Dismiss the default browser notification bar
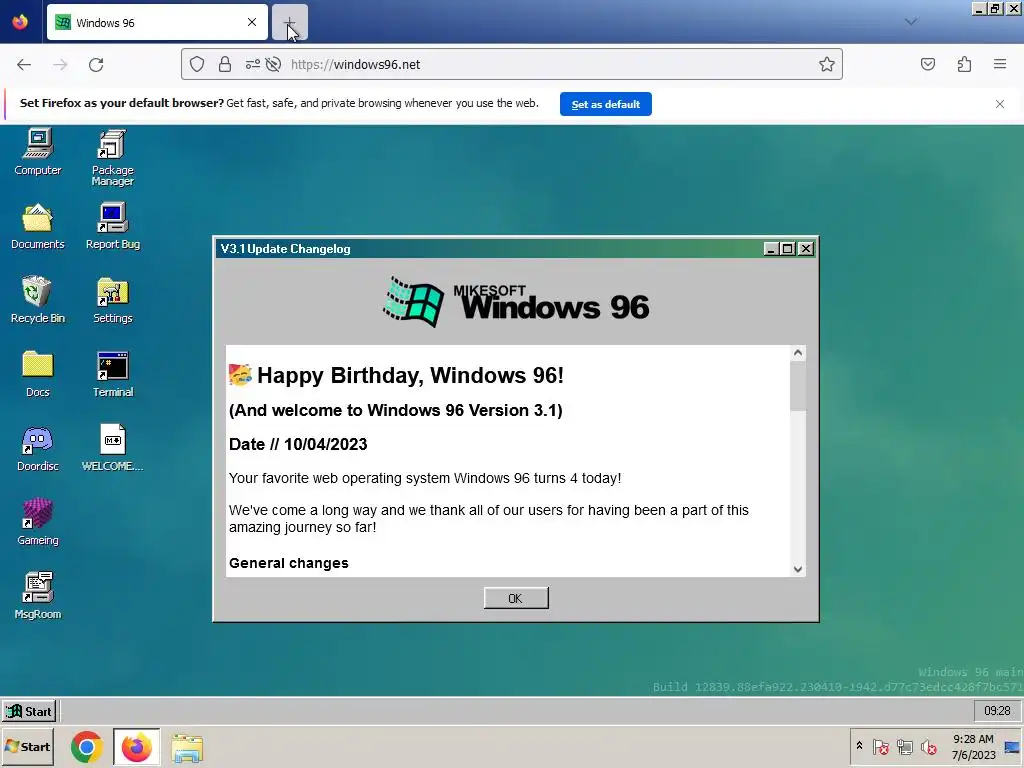The width and height of the screenshot is (1024, 768). 1000,104
